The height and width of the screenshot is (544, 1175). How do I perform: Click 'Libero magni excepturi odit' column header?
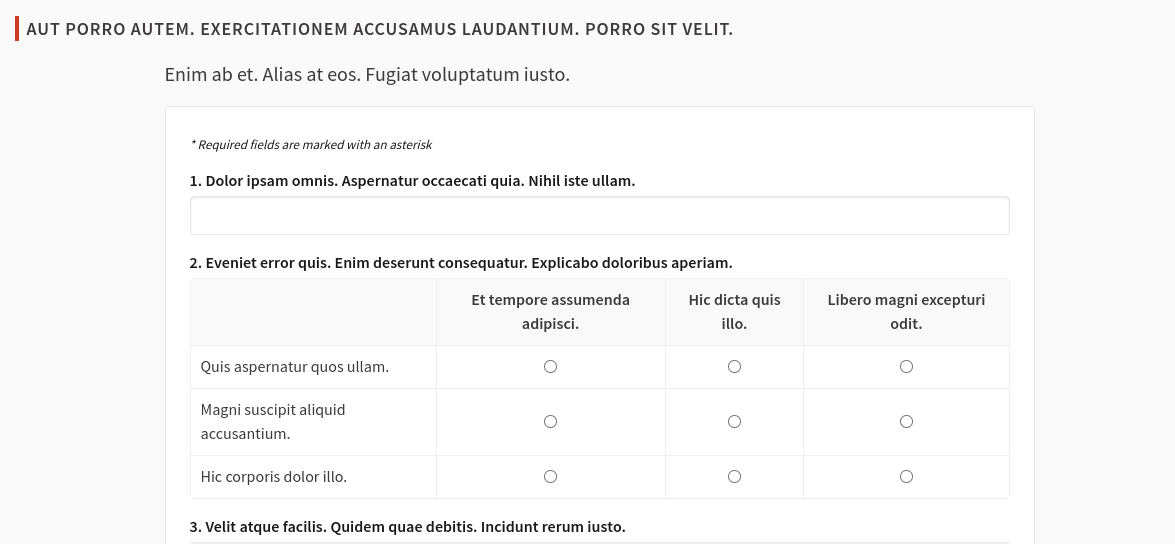point(906,312)
